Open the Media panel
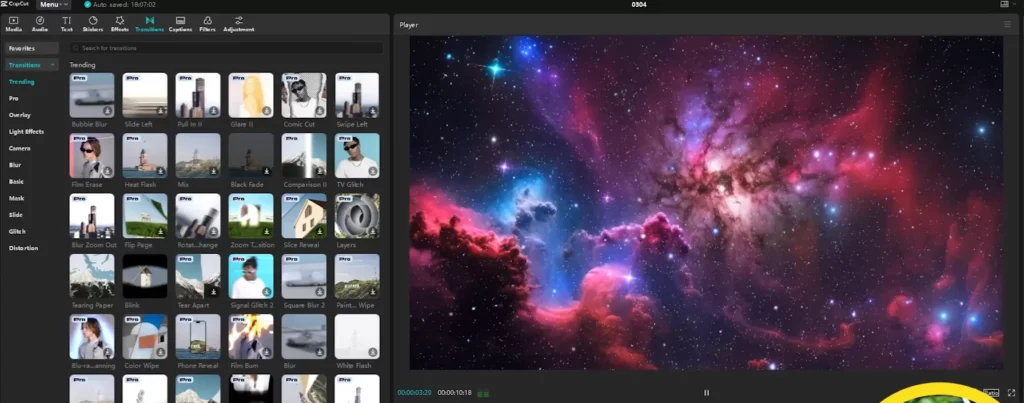Image resolution: width=1024 pixels, height=403 pixels. click(x=14, y=23)
